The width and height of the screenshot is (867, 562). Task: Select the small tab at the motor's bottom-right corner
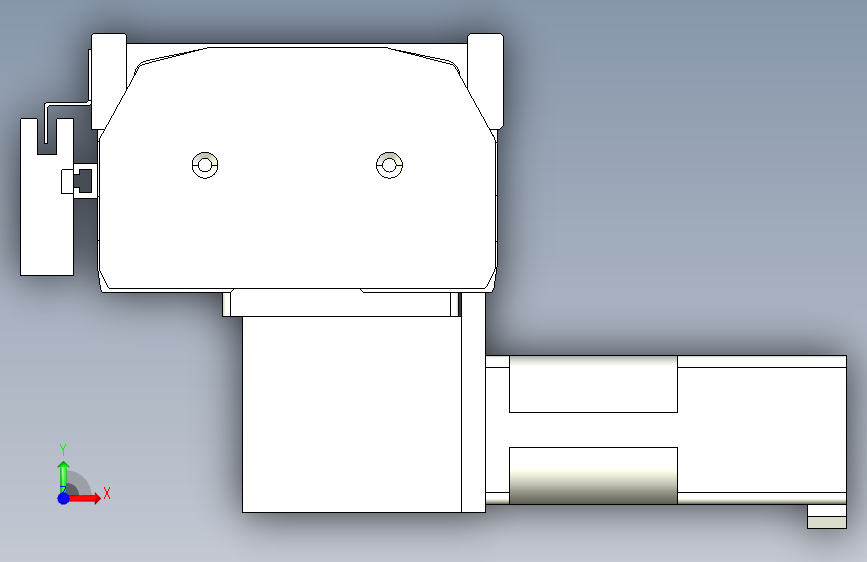point(827,517)
